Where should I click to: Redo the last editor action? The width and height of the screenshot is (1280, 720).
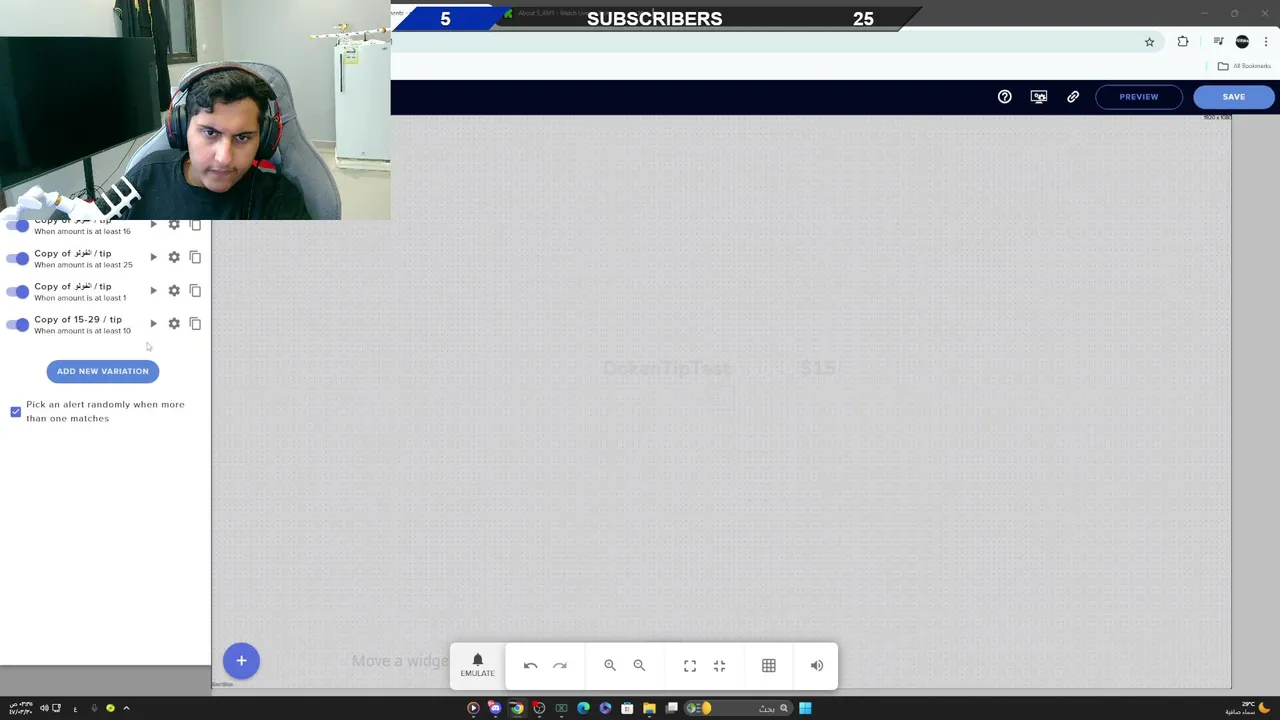tap(560, 665)
